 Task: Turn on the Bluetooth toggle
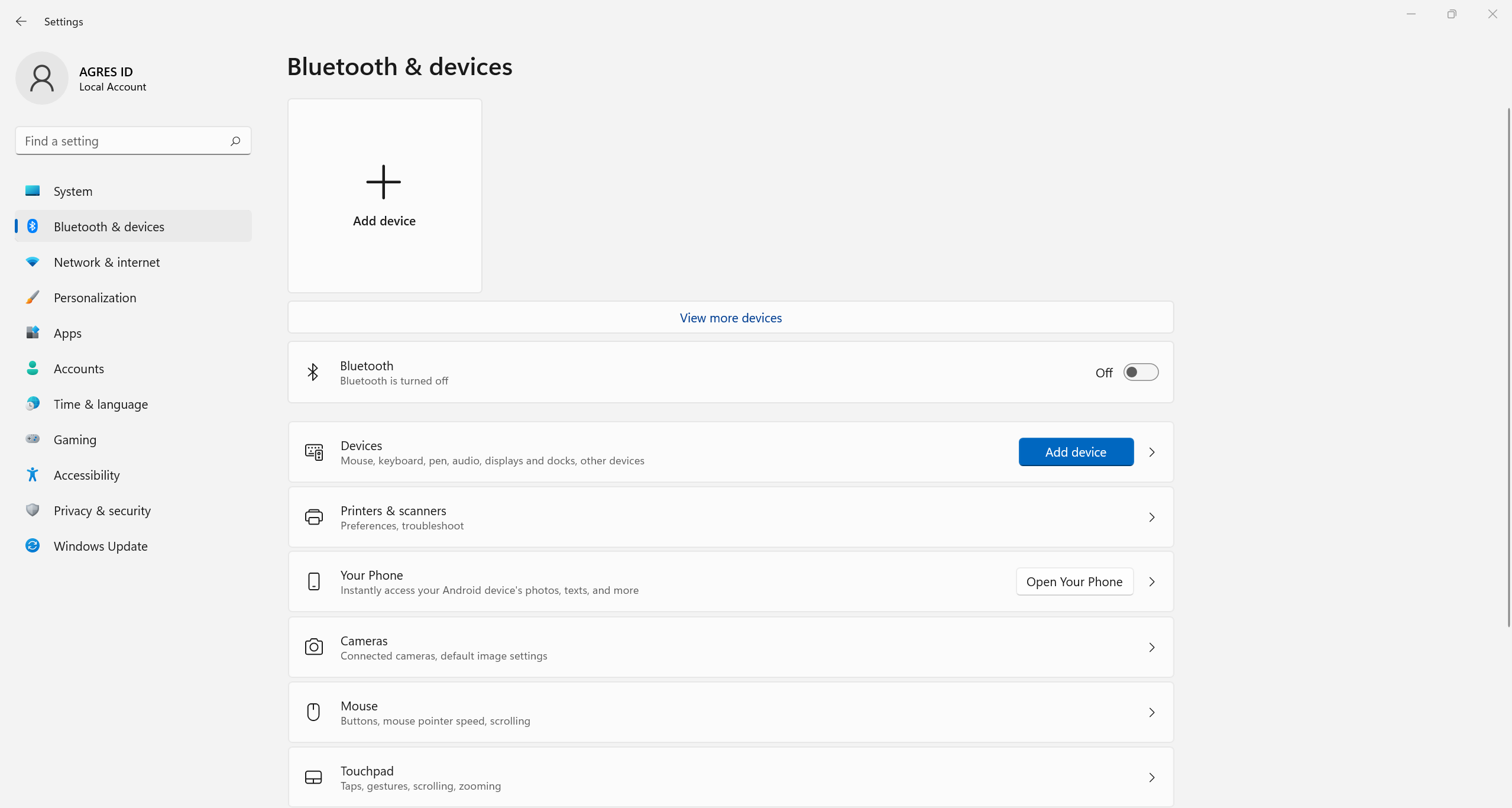[x=1141, y=373]
